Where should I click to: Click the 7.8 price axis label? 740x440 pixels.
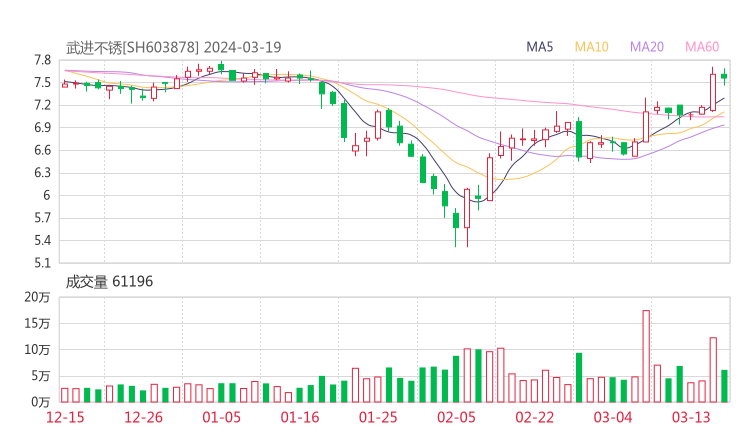[42, 60]
